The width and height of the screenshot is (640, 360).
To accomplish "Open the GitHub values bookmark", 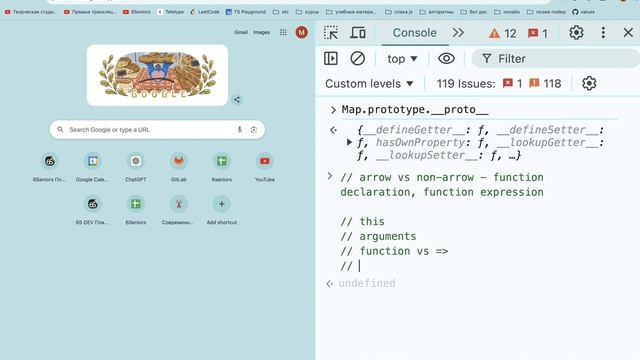I will click(583, 12).
